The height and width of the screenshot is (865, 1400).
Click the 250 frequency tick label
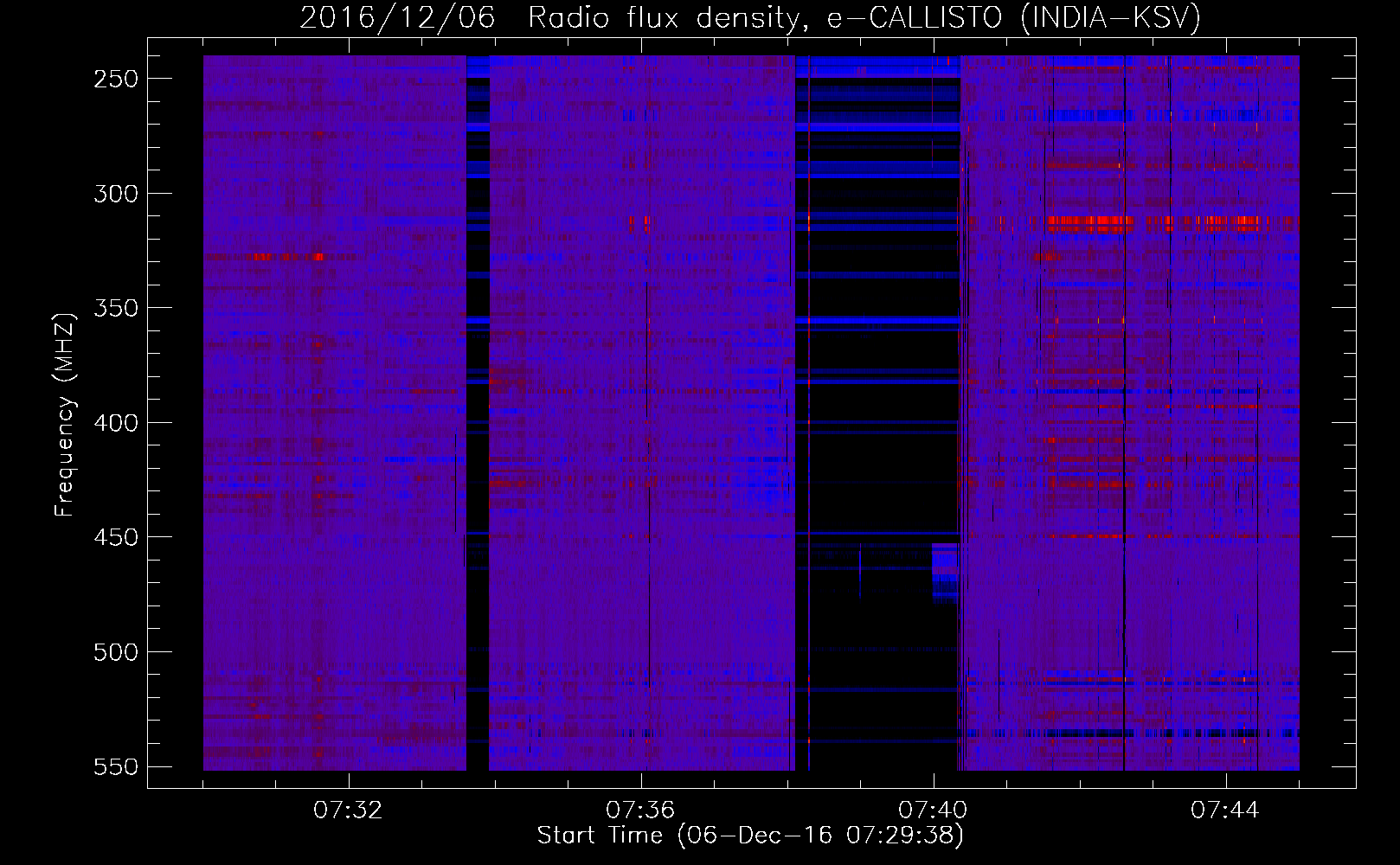[x=116, y=79]
